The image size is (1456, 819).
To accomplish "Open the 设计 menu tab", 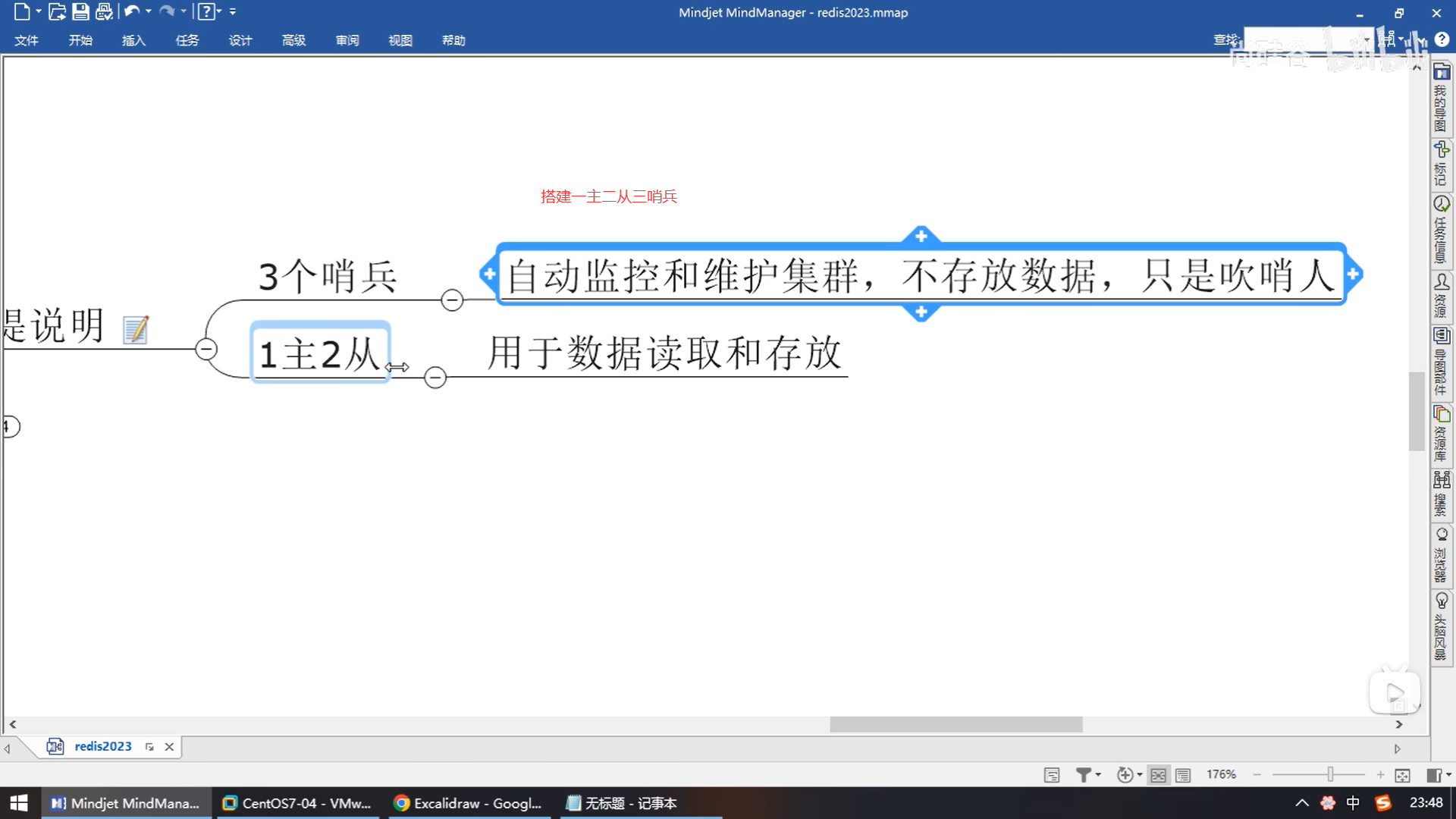I will tap(240, 40).
